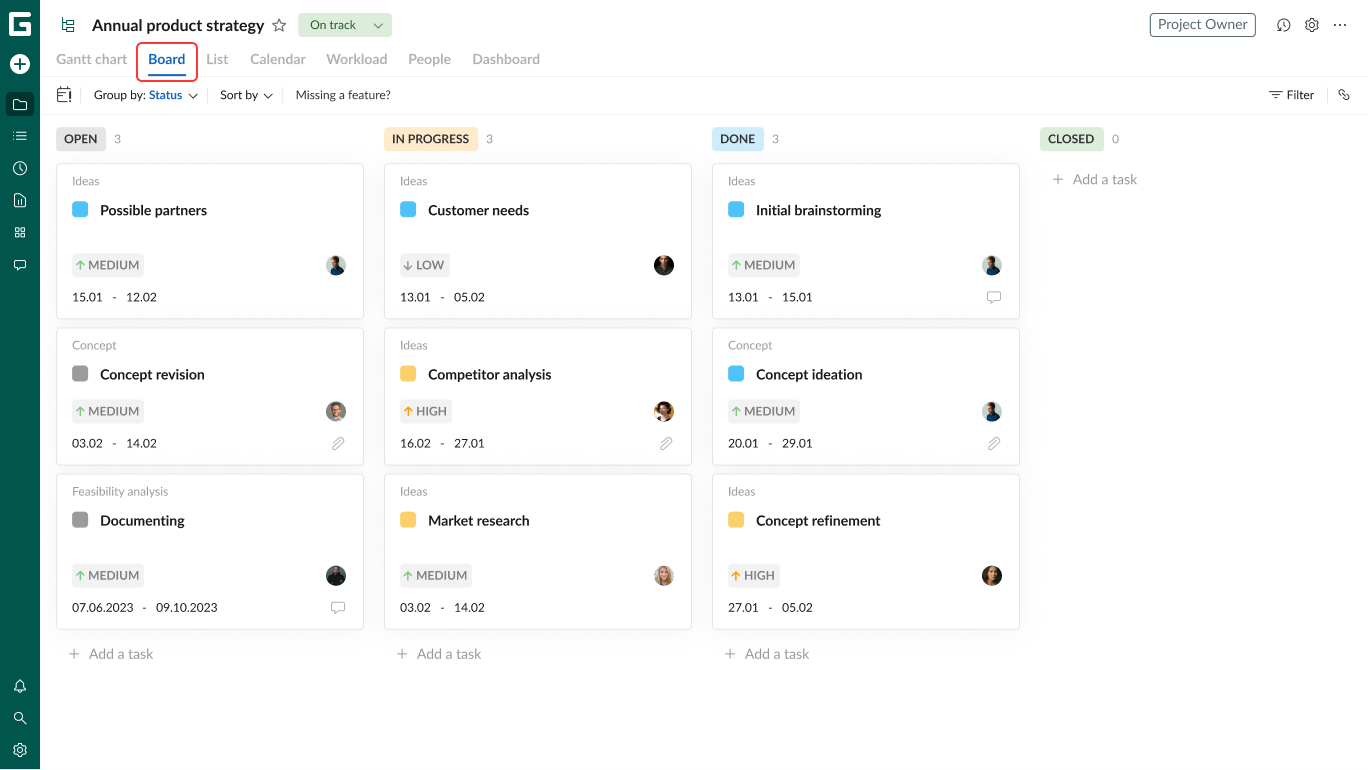Open the Comments hub icon in sidebar
This screenshot has height=770, width=1368.
point(20,264)
